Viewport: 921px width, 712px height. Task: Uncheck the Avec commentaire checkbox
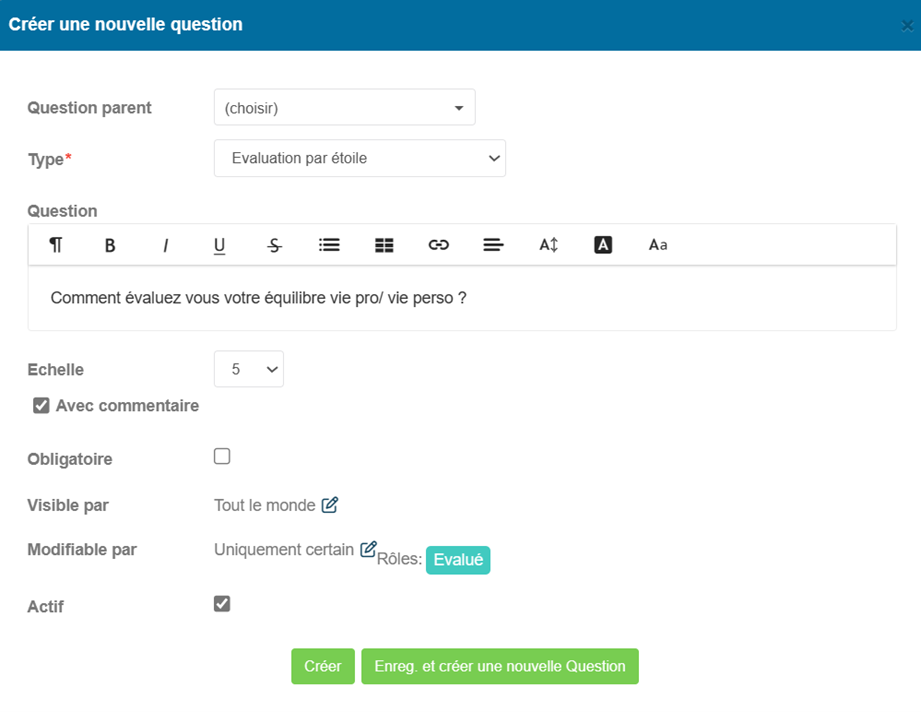(x=41, y=405)
